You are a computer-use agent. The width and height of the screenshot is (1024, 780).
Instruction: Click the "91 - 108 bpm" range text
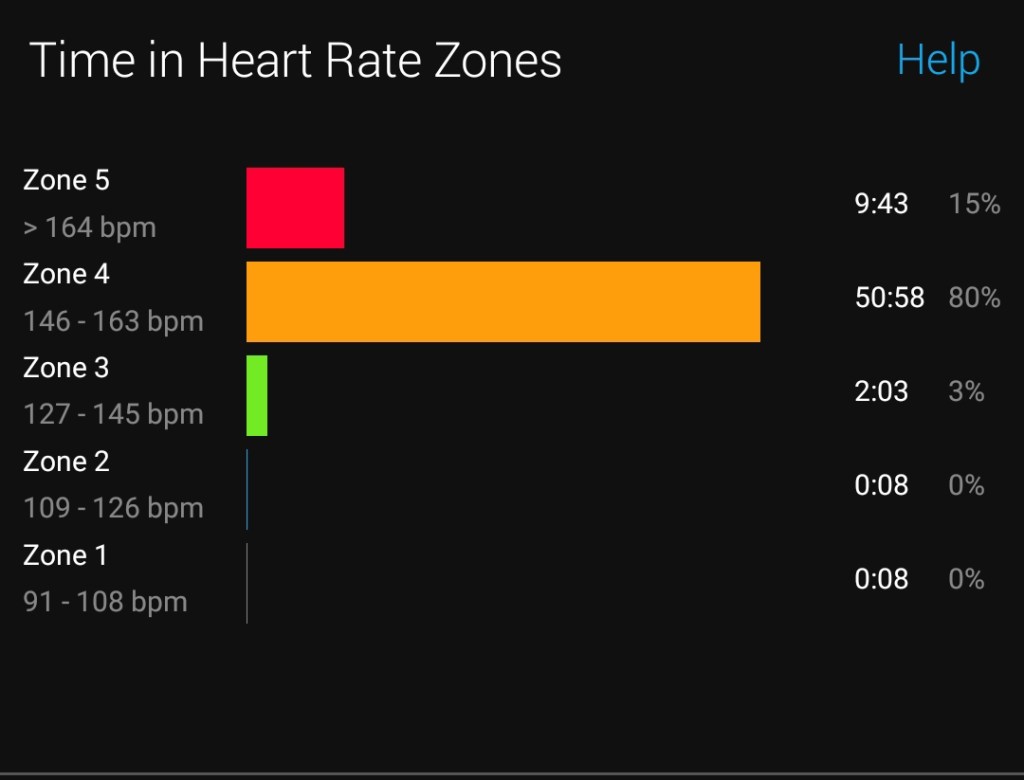point(105,602)
